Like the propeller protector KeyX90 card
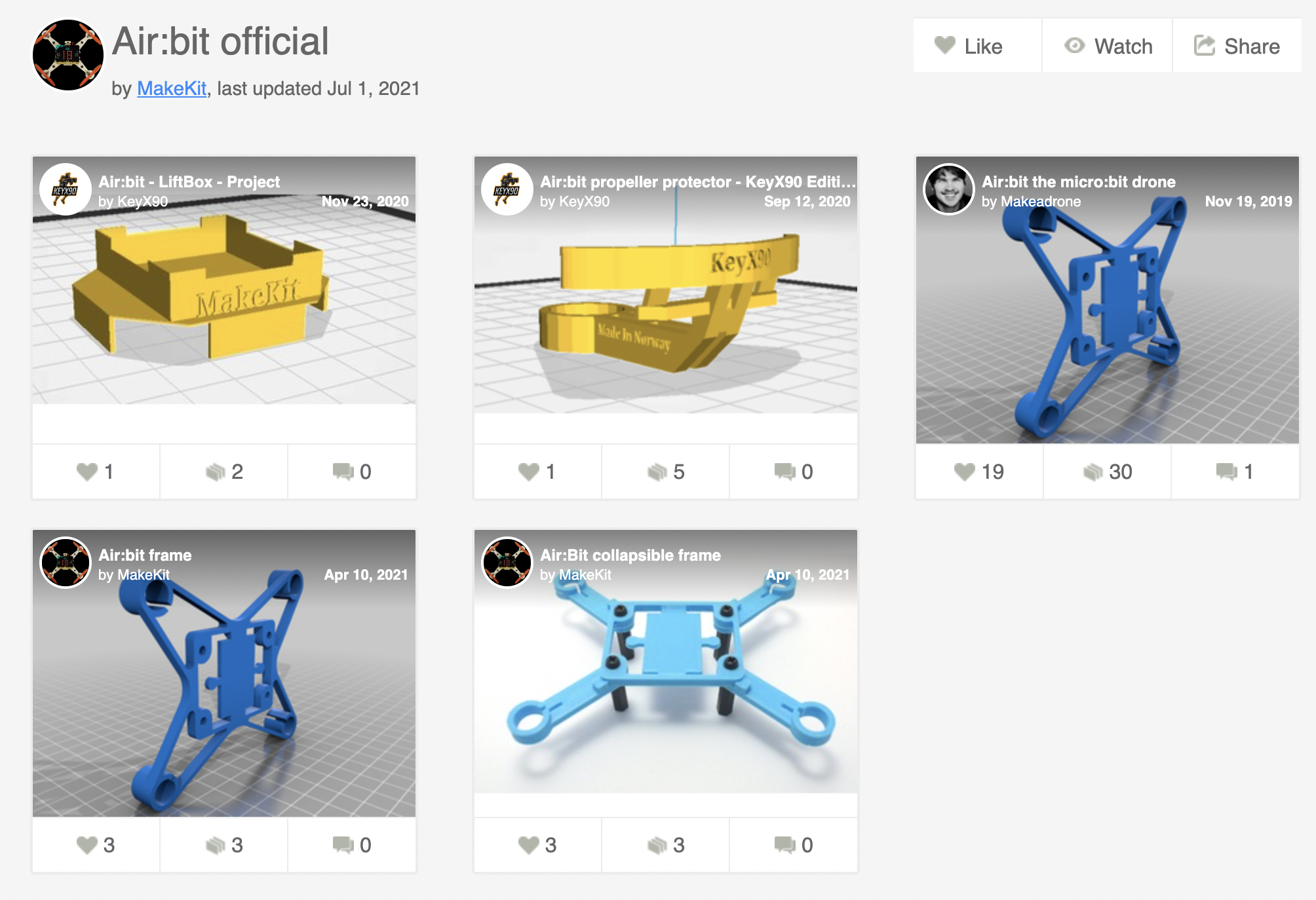The height and width of the screenshot is (900, 1316). click(x=537, y=472)
